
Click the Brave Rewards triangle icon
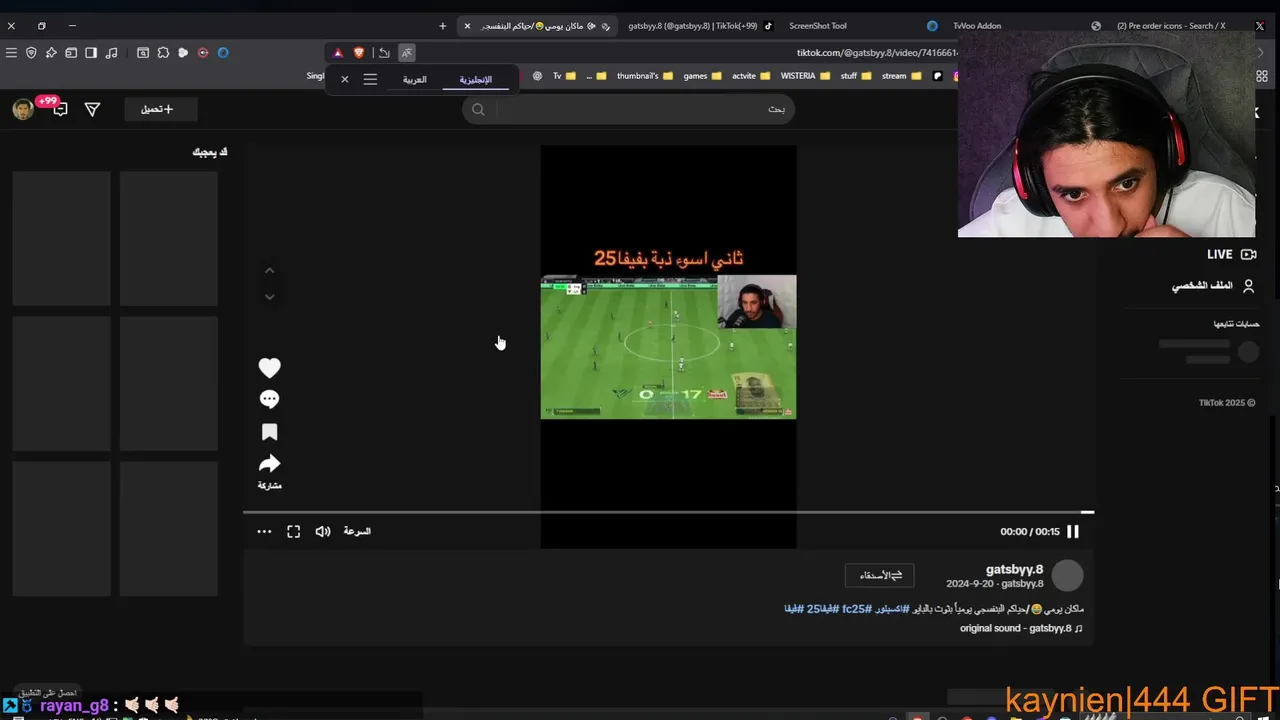pos(338,53)
